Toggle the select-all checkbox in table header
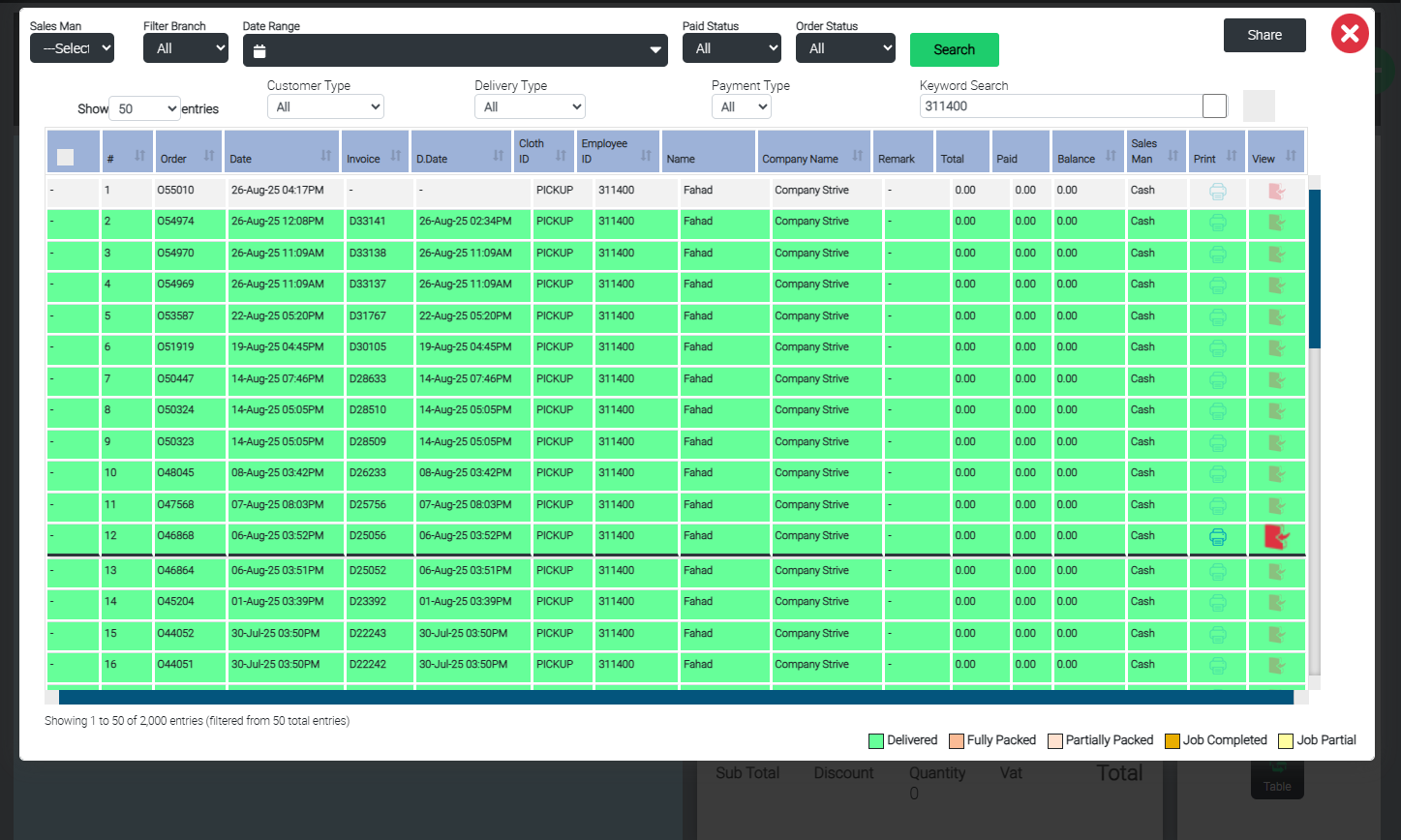The width and height of the screenshot is (1401, 840). tap(66, 157)
